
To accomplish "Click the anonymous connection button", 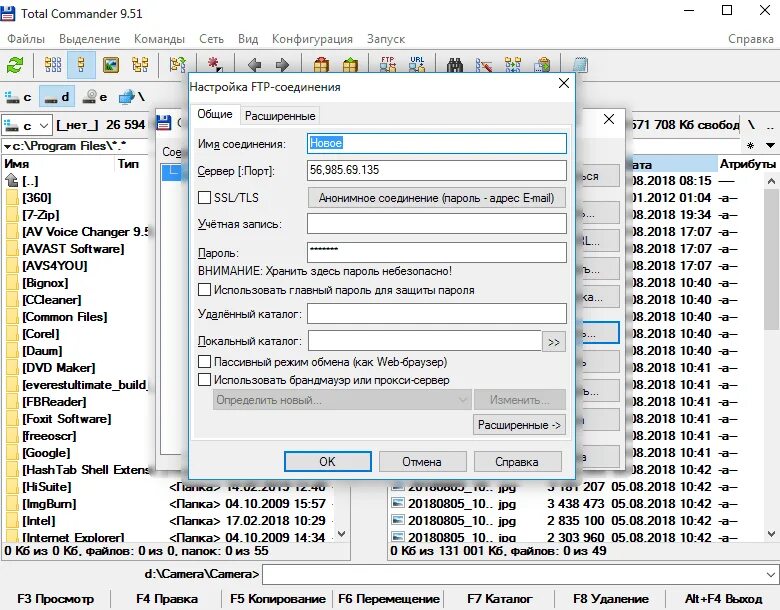I will pos(436,198).
